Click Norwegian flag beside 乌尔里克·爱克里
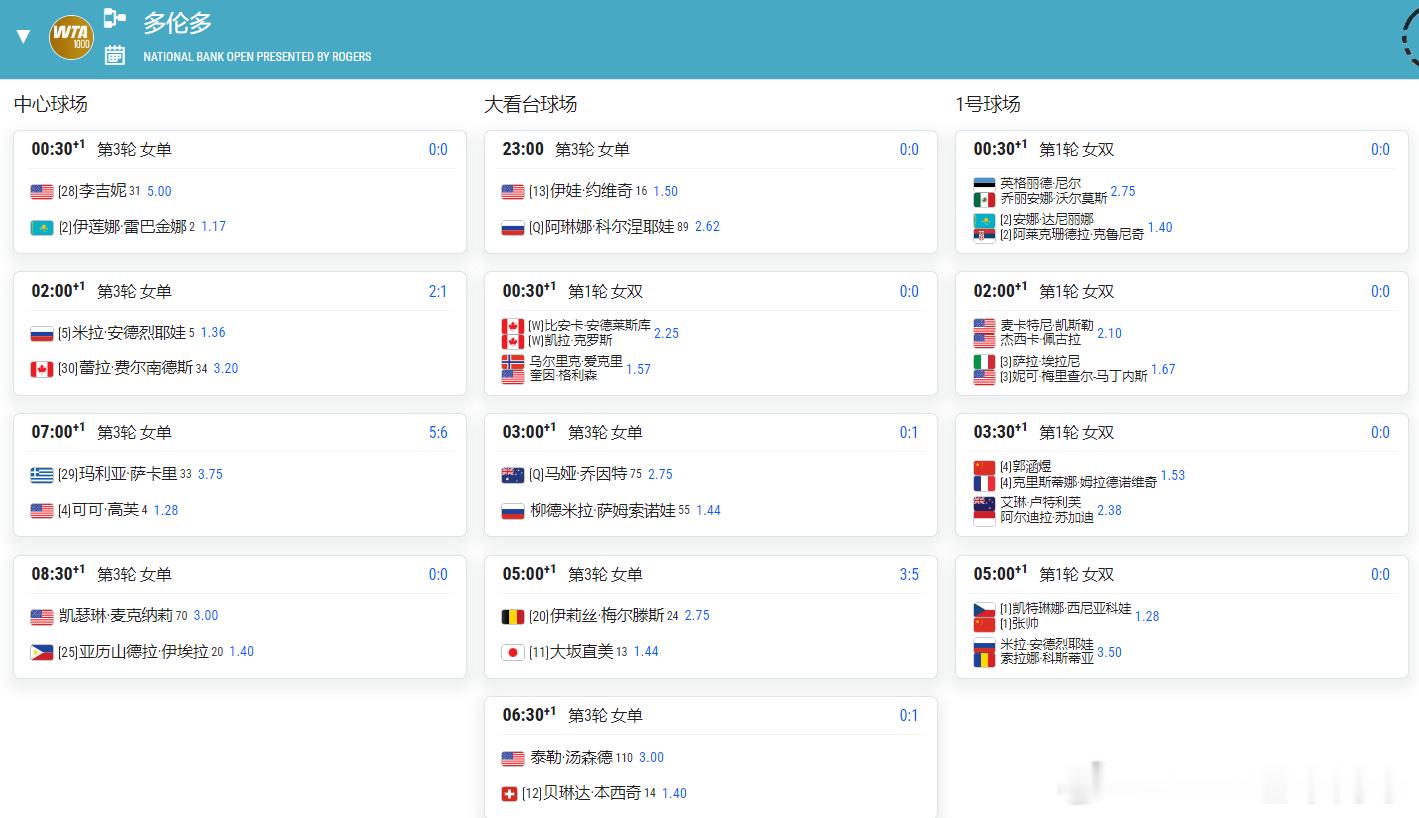 pos(513,362)
